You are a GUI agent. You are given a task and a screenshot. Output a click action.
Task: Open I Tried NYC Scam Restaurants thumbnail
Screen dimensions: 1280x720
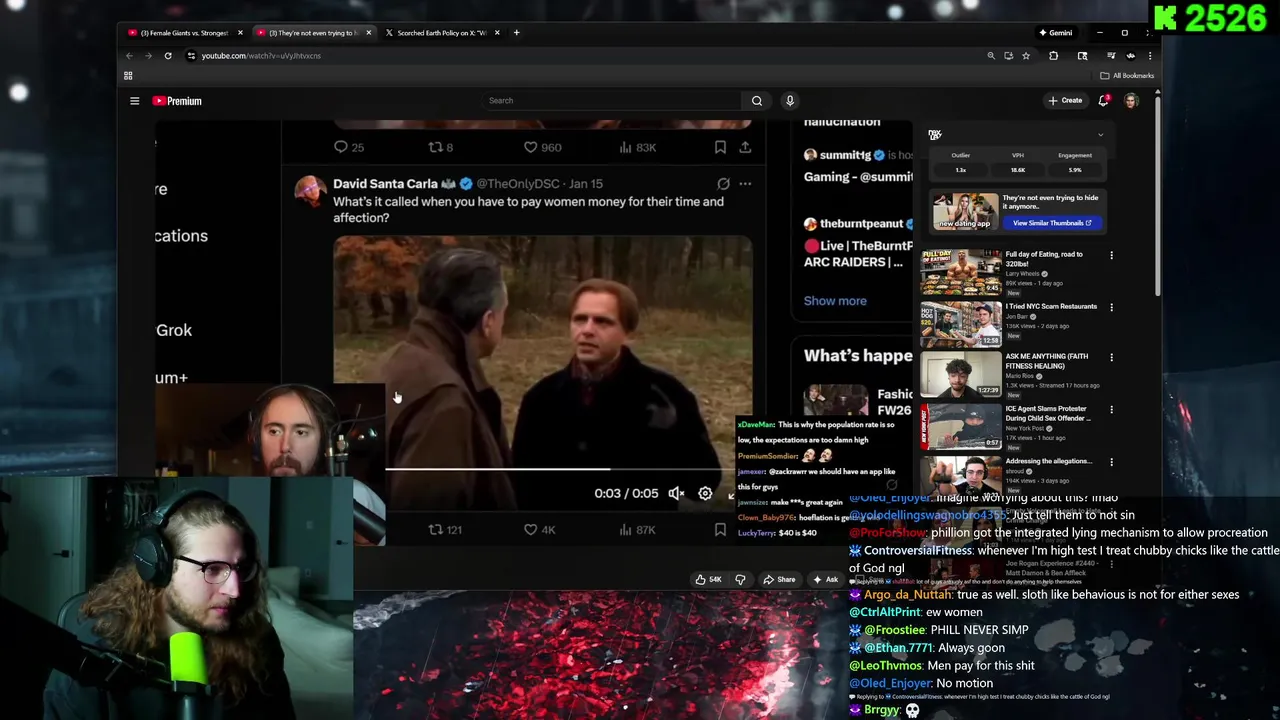coord(961,323)
